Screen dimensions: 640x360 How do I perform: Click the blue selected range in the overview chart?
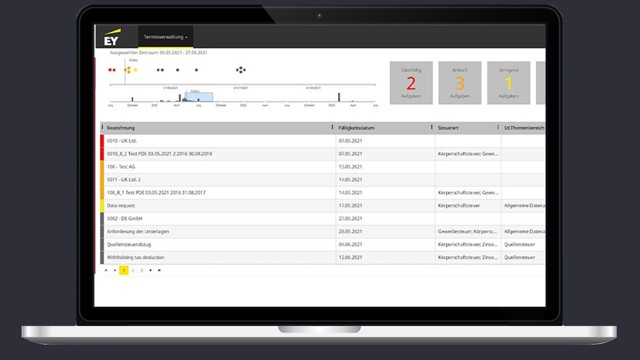tap(199, 97)
